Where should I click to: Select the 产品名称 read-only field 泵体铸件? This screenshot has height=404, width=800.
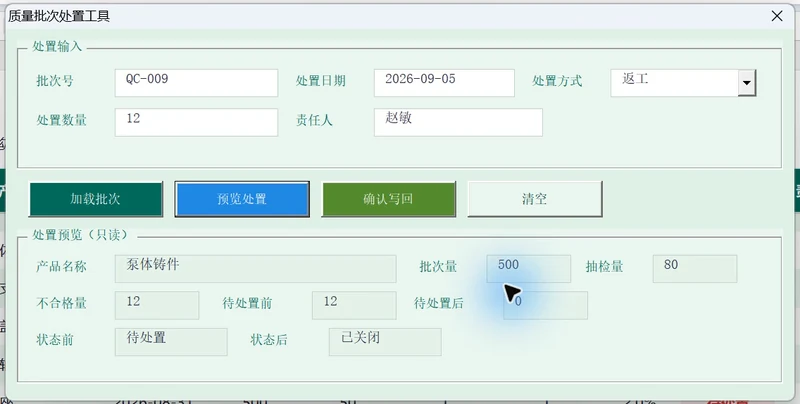[255, 268]
